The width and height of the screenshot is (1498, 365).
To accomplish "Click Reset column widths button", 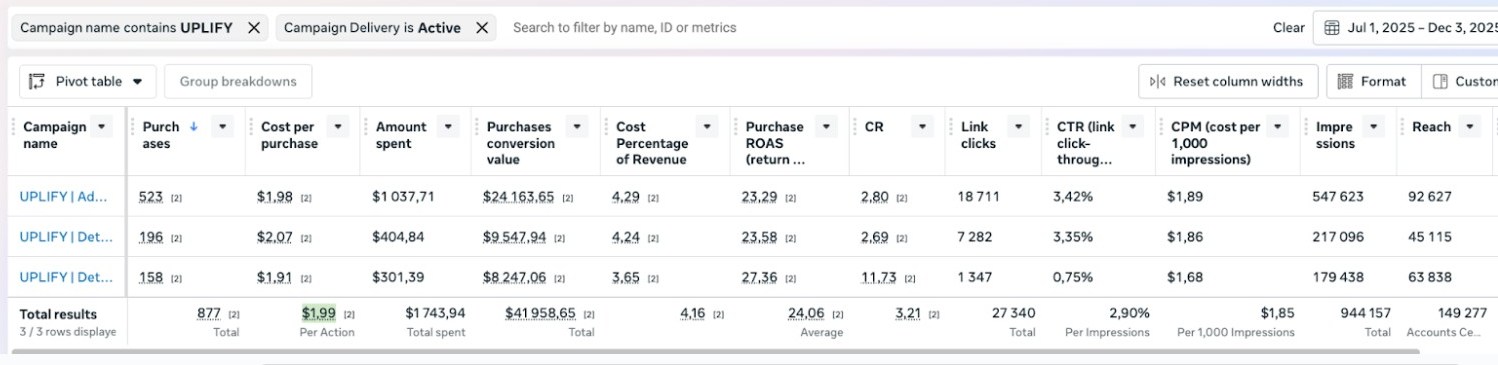I will (1228, 82).
